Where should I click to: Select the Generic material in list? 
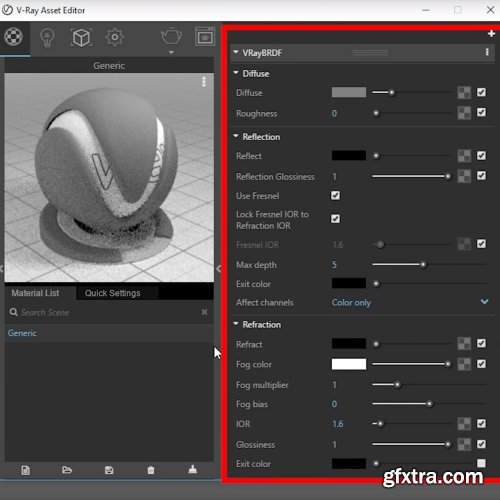point(109,333)
